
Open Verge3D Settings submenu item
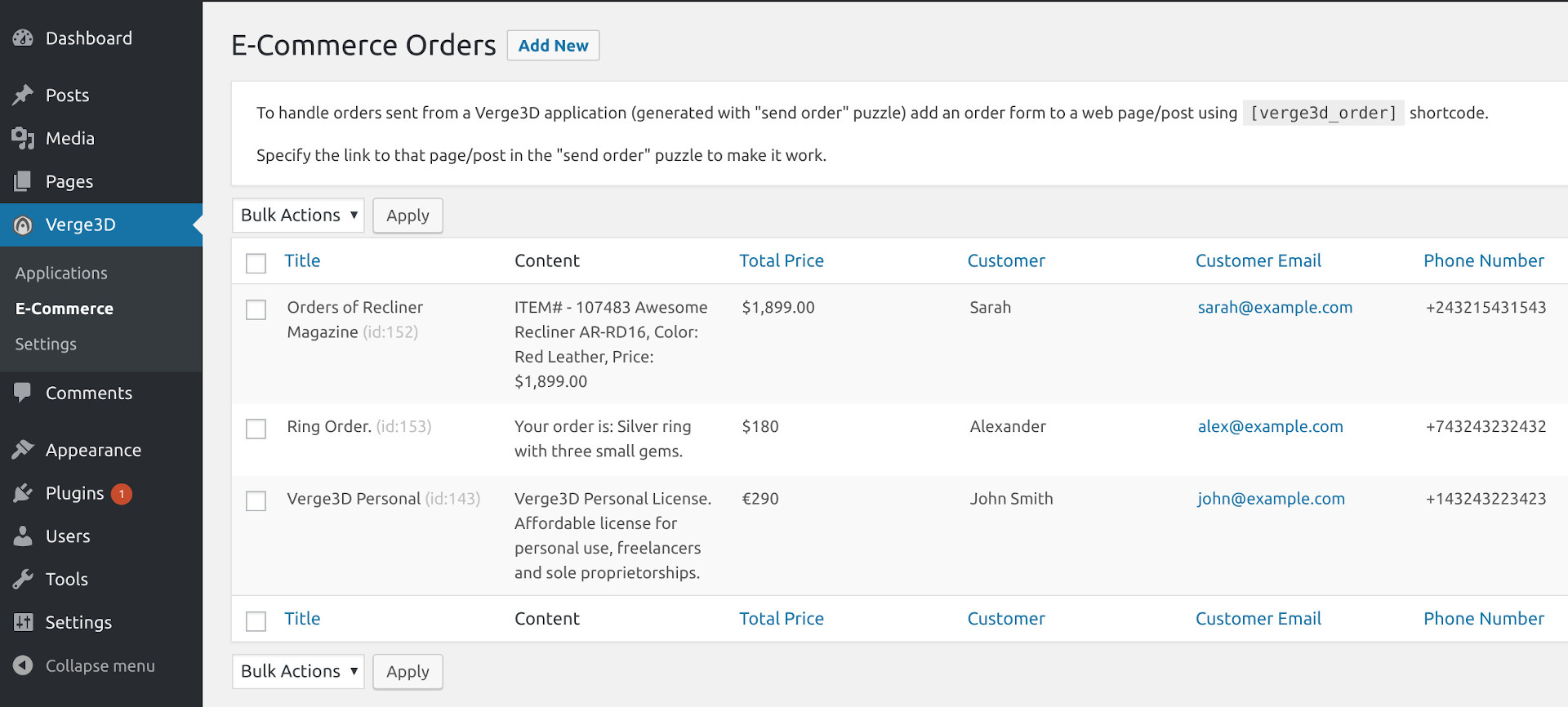(x=46, y=344)
